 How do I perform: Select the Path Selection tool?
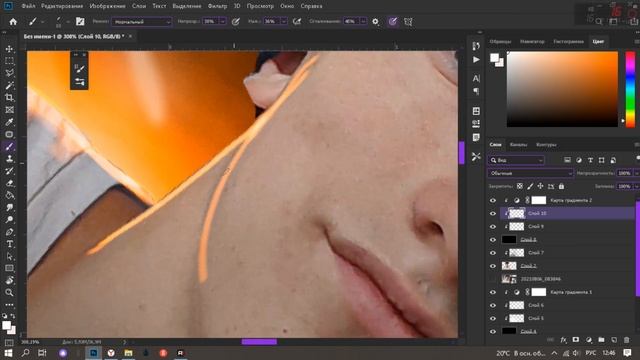tap(9, 256)
